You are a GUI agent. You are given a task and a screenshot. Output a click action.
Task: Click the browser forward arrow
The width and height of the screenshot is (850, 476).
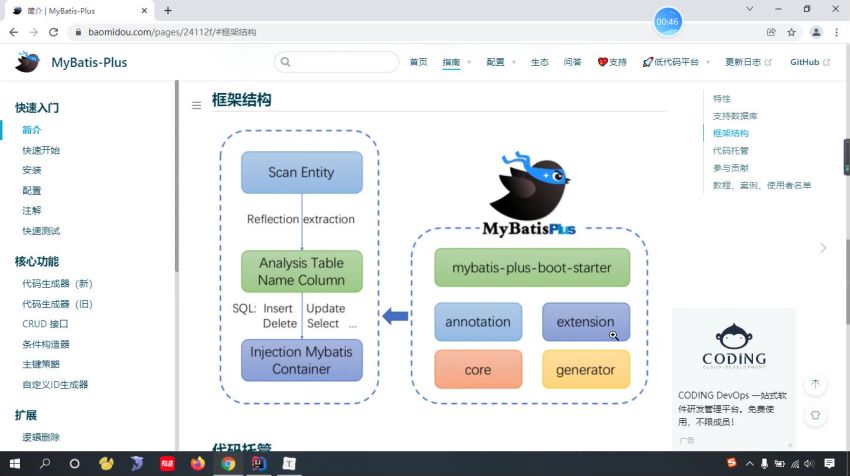[x=34, y=32]
